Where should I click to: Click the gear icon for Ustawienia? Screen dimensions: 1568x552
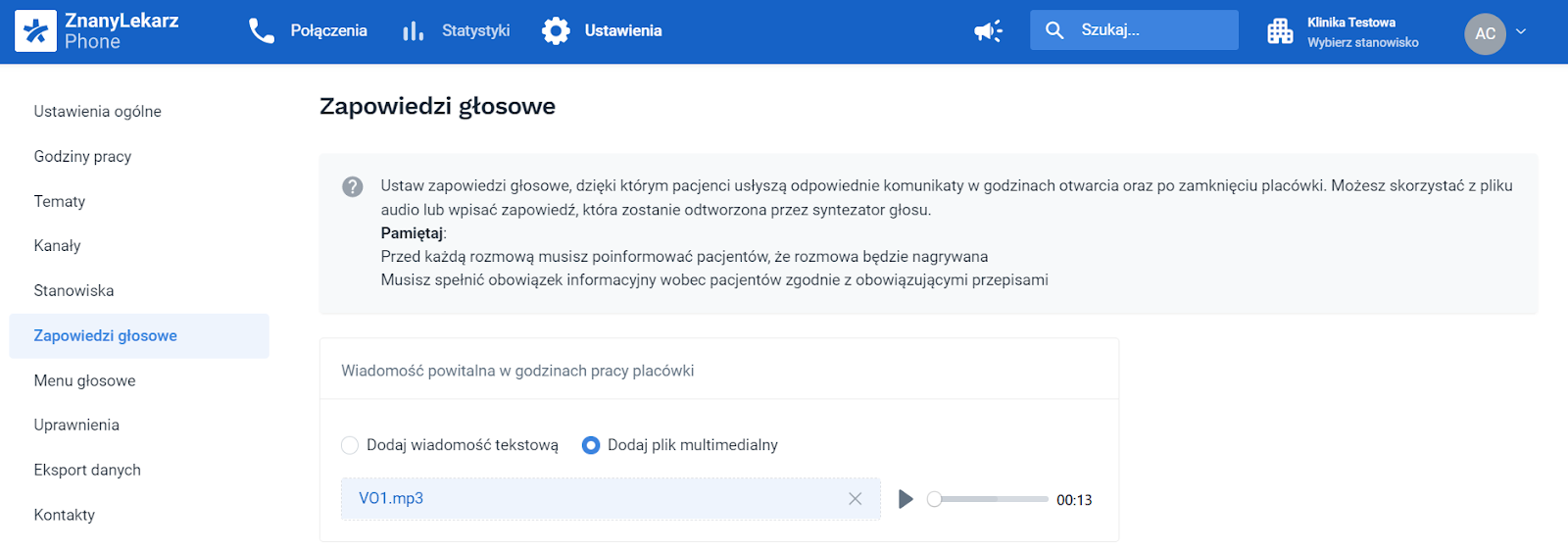556,31
